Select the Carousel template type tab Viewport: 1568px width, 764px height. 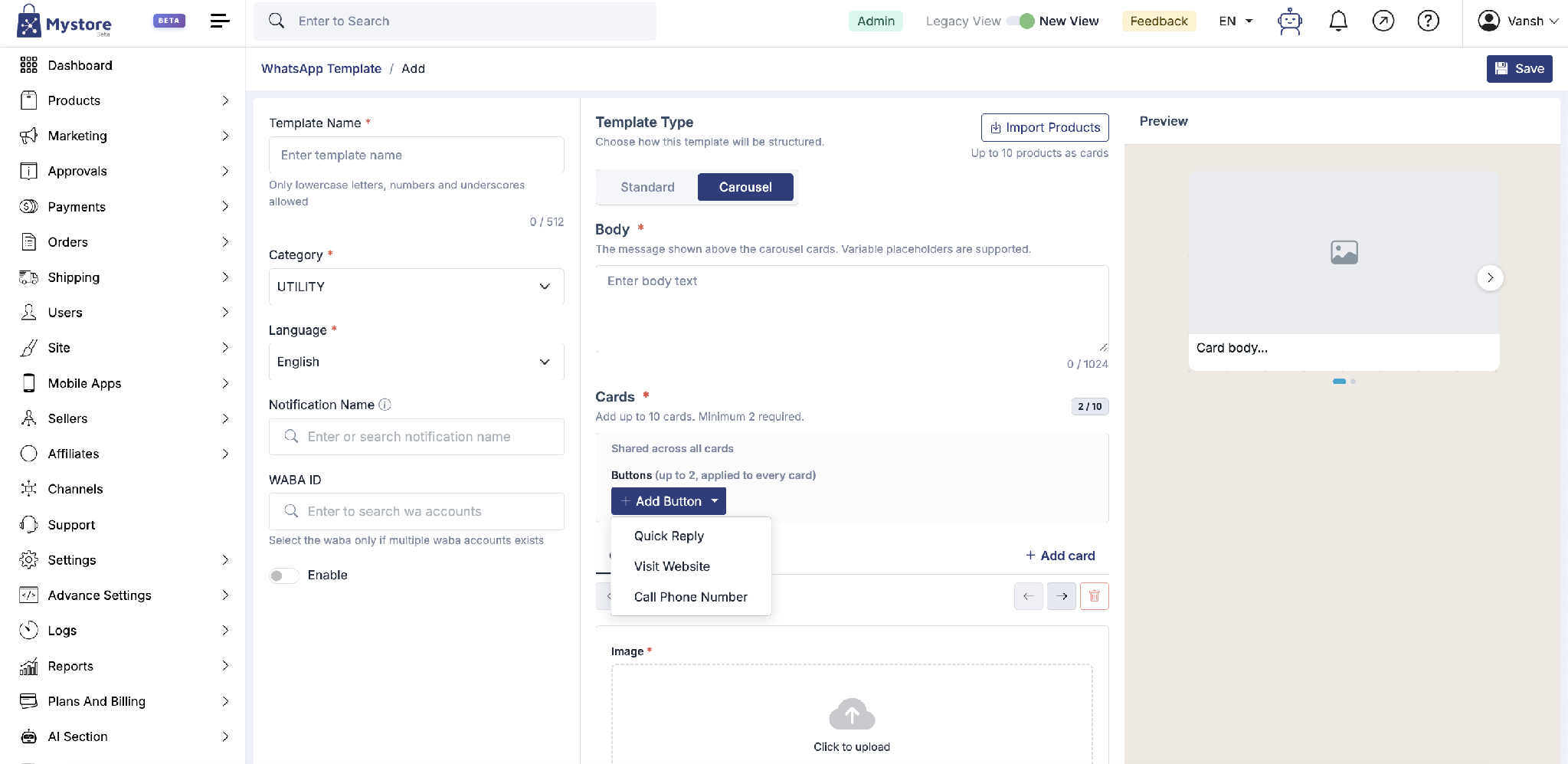coord(745,187)
